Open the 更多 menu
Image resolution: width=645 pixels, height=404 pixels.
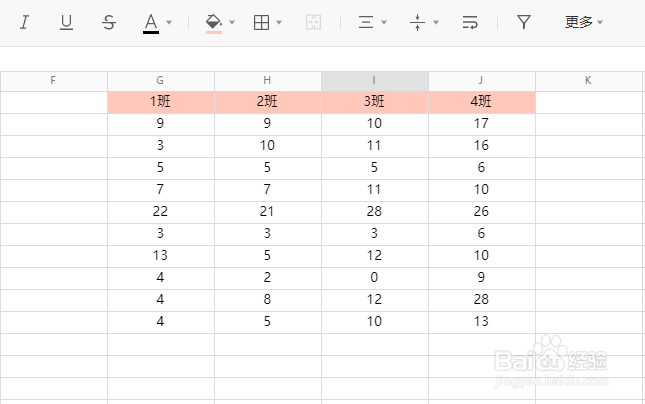(x=583, y=22)
